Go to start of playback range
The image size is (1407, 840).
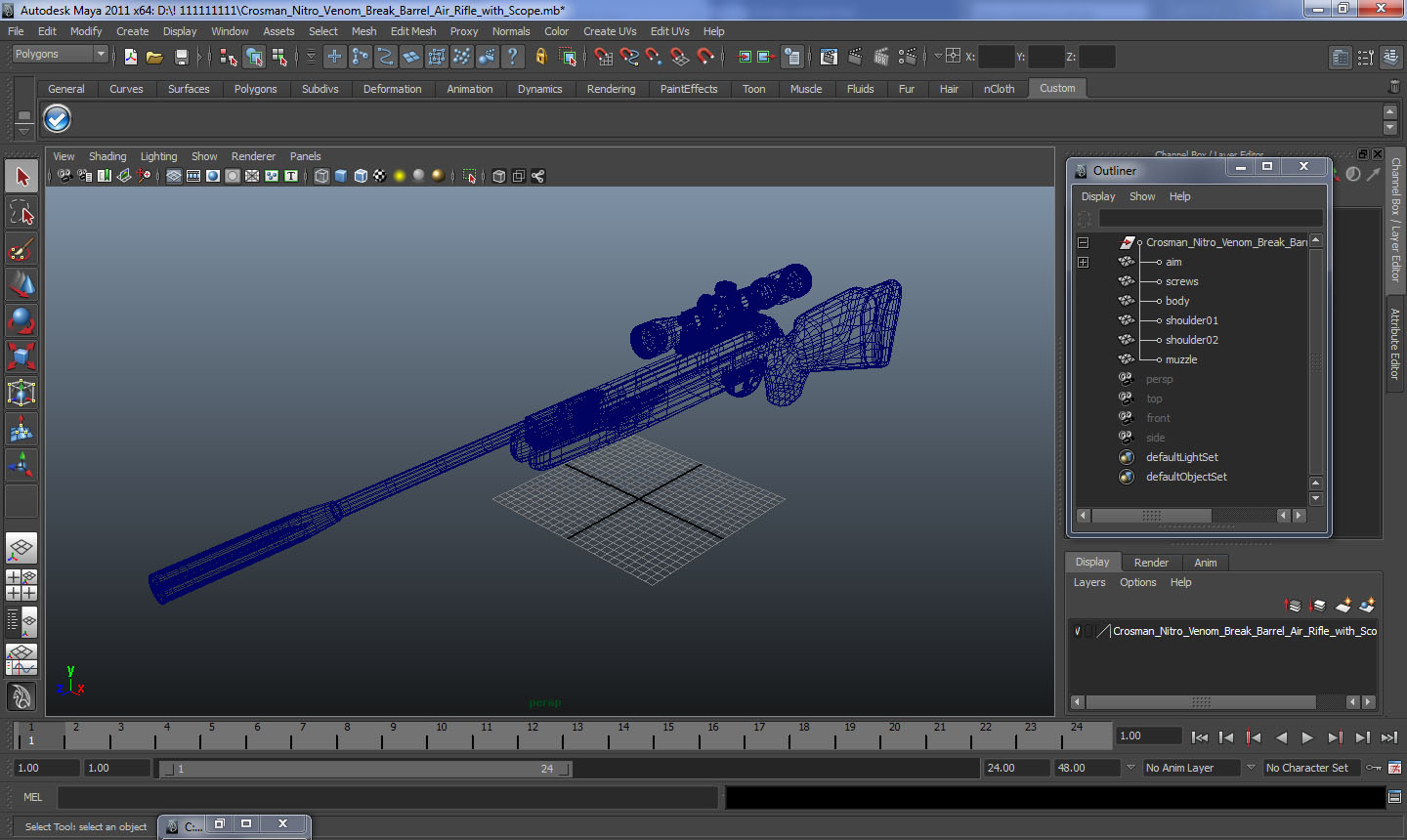[1200, 737]
